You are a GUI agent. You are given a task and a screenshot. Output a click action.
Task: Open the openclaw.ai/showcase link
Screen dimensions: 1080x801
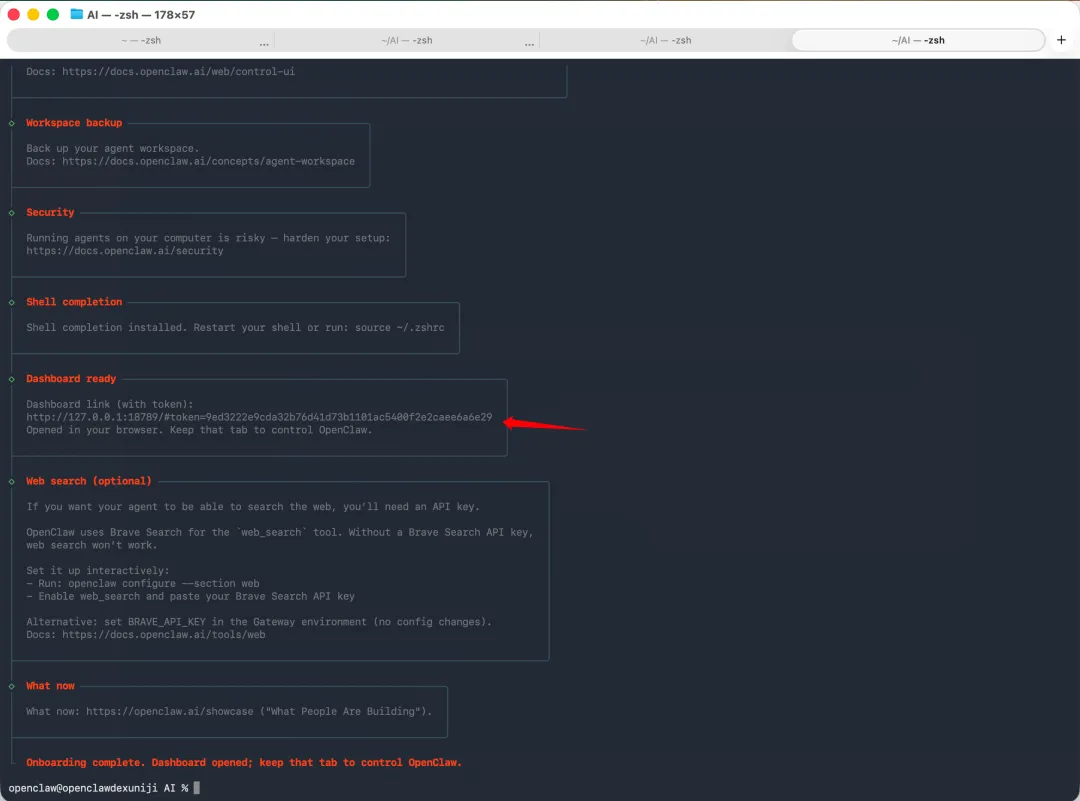(169, 711)
